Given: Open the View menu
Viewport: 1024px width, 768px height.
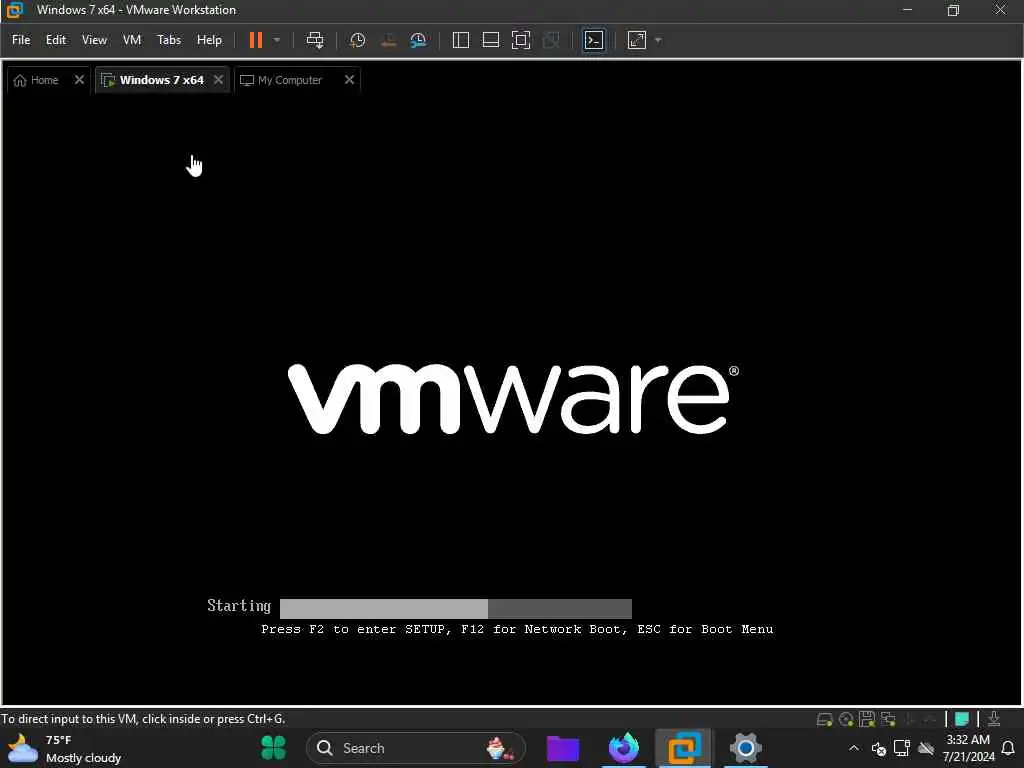Looking at the screenshot, I should pos(94,40).
